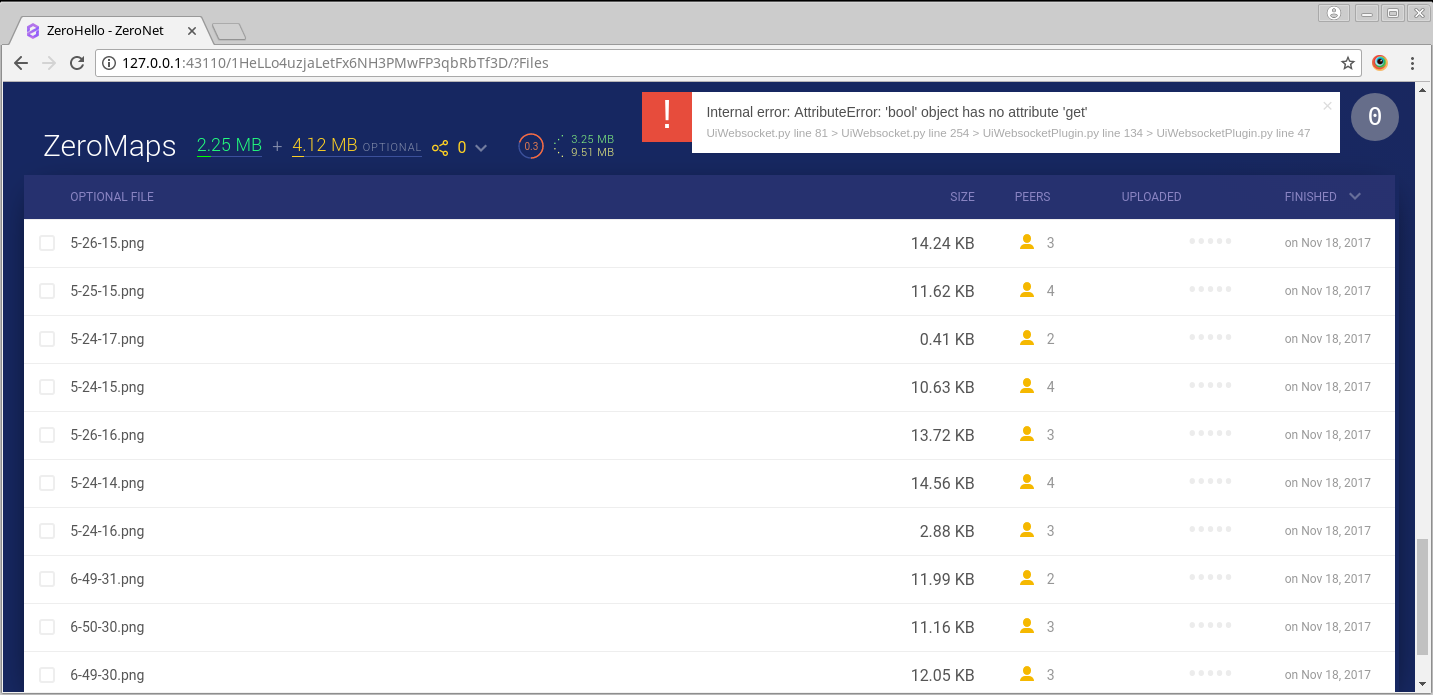The width and height of the screenshot is (1433, 695).
Task: Select the 5-24-17.png checkbox
Action: [x=47, y=339]
